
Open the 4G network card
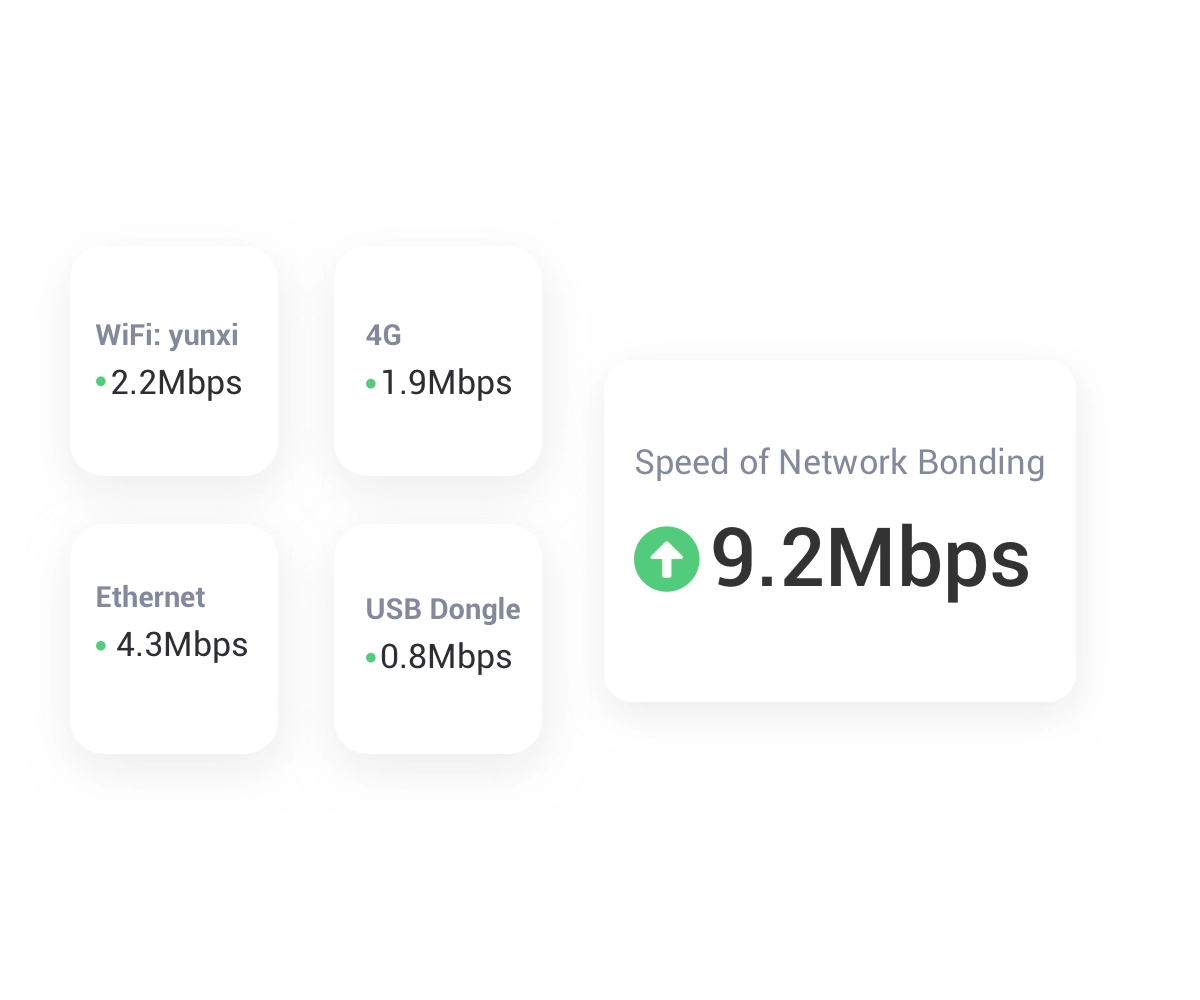pos(438,361)
